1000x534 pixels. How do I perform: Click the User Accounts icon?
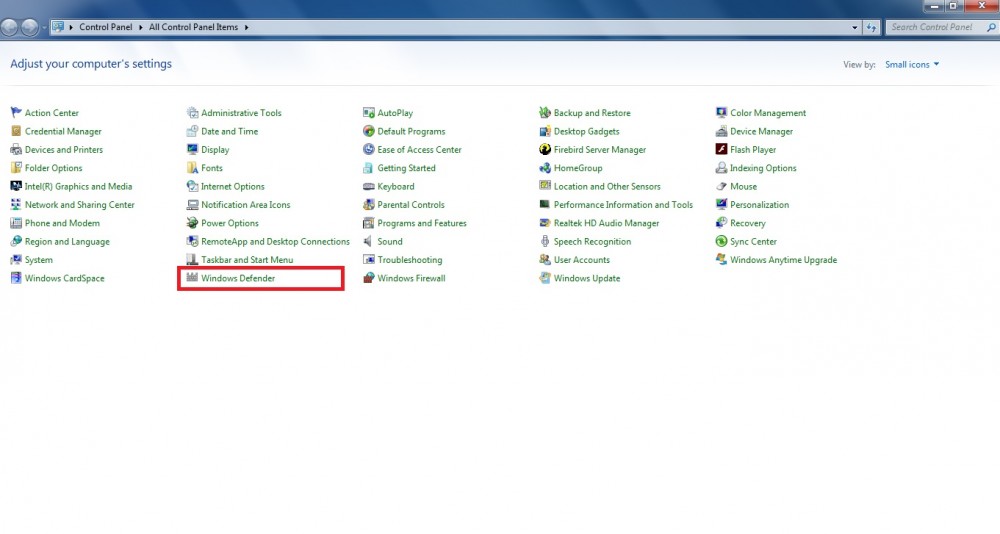click(545, 260)
